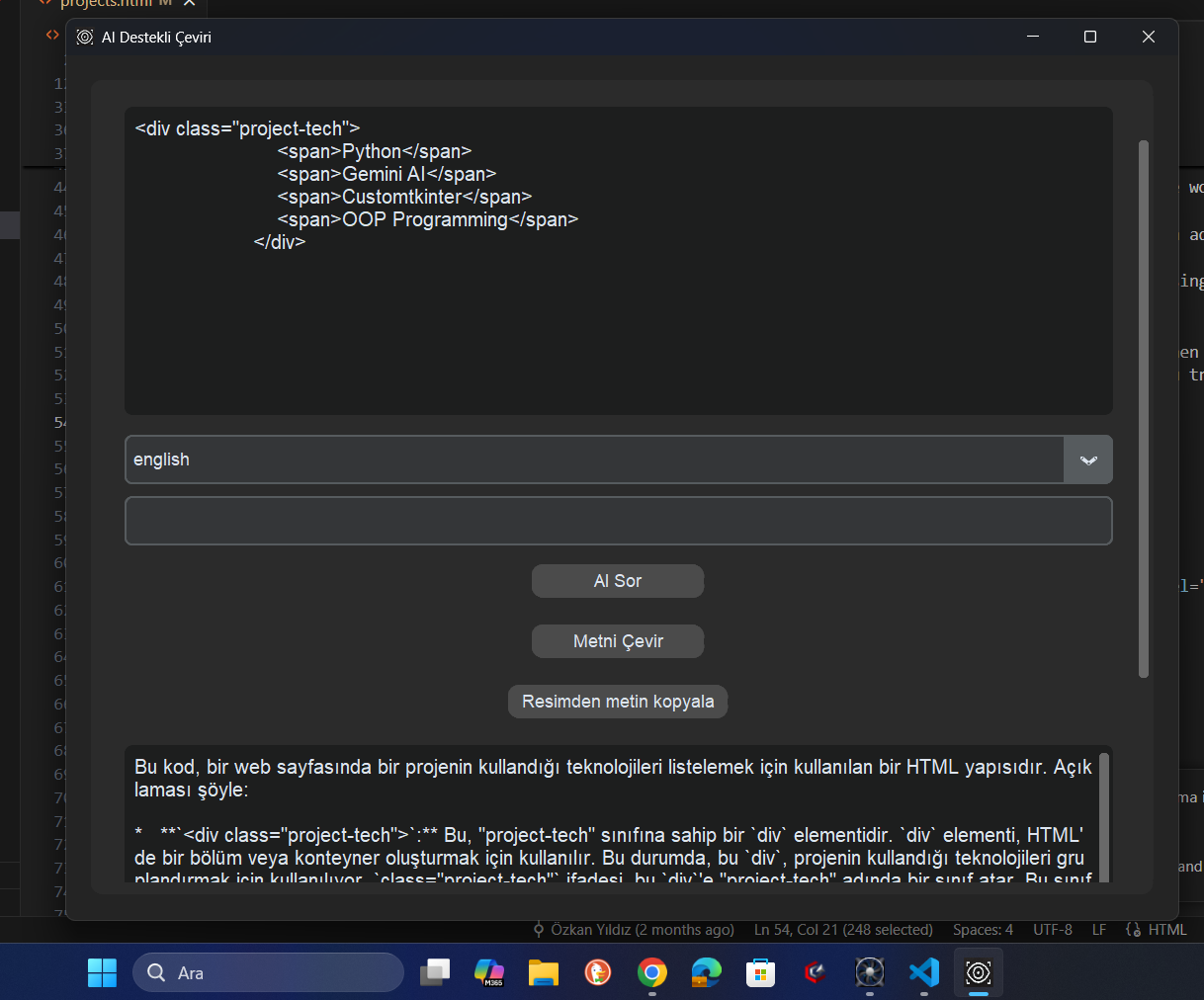Open Microsoft Edge from taskbar

pyautogui.click(x=706, y=973)
